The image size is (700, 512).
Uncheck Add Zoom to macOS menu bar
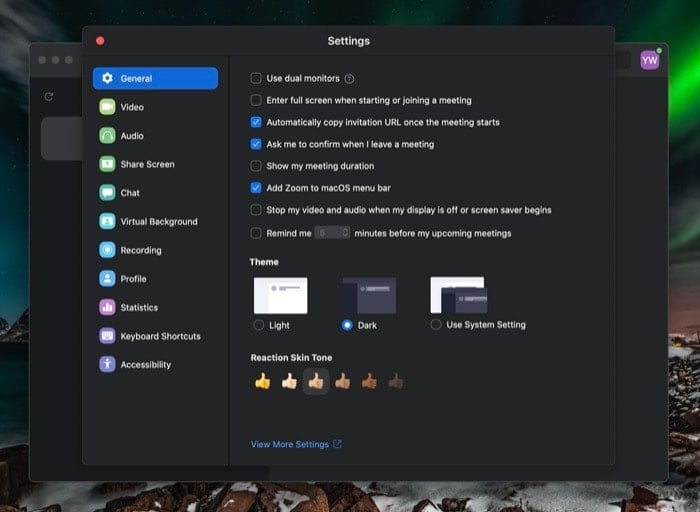pos(256,187)
